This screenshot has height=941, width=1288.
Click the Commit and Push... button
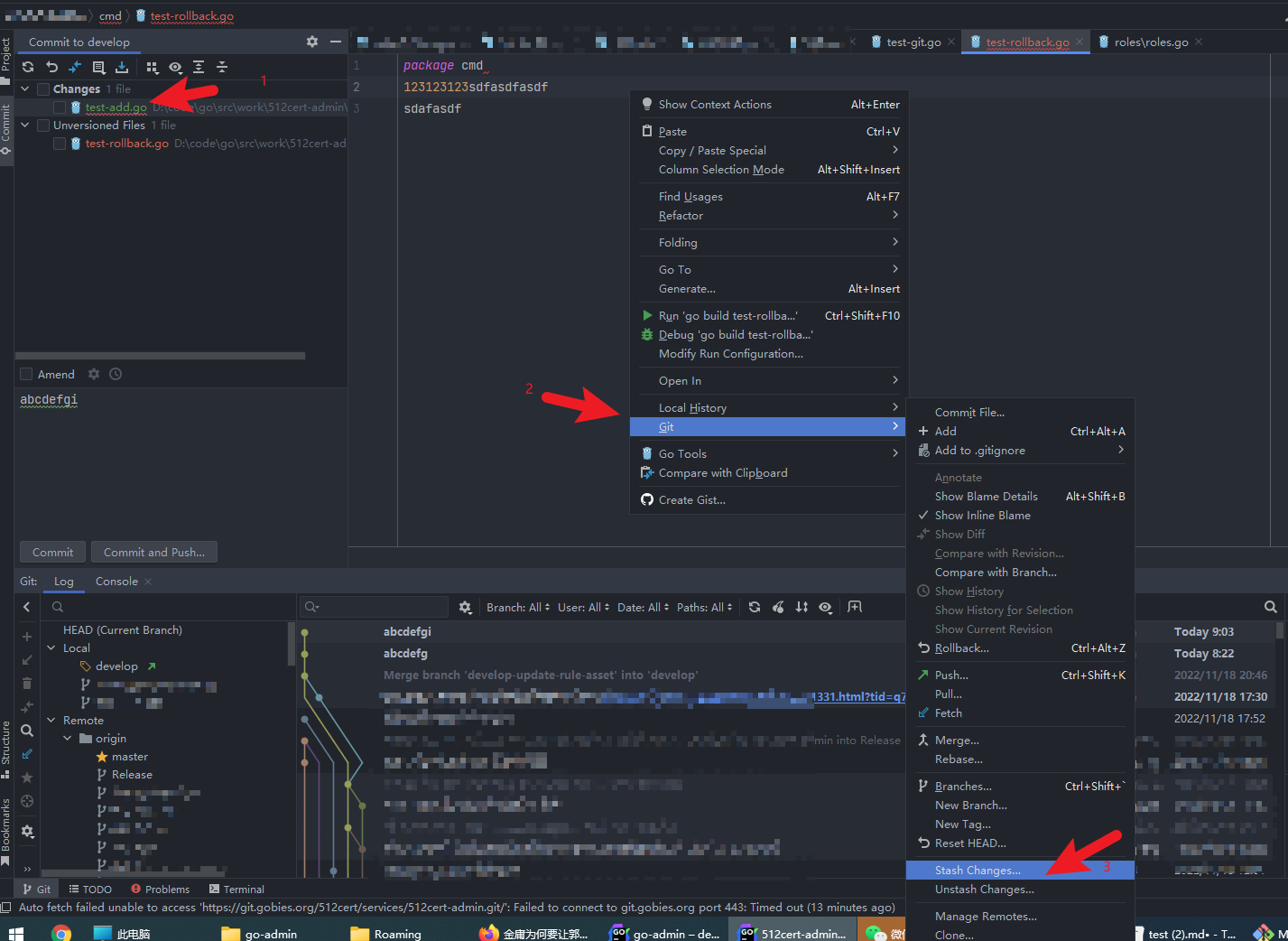[154, 552]
